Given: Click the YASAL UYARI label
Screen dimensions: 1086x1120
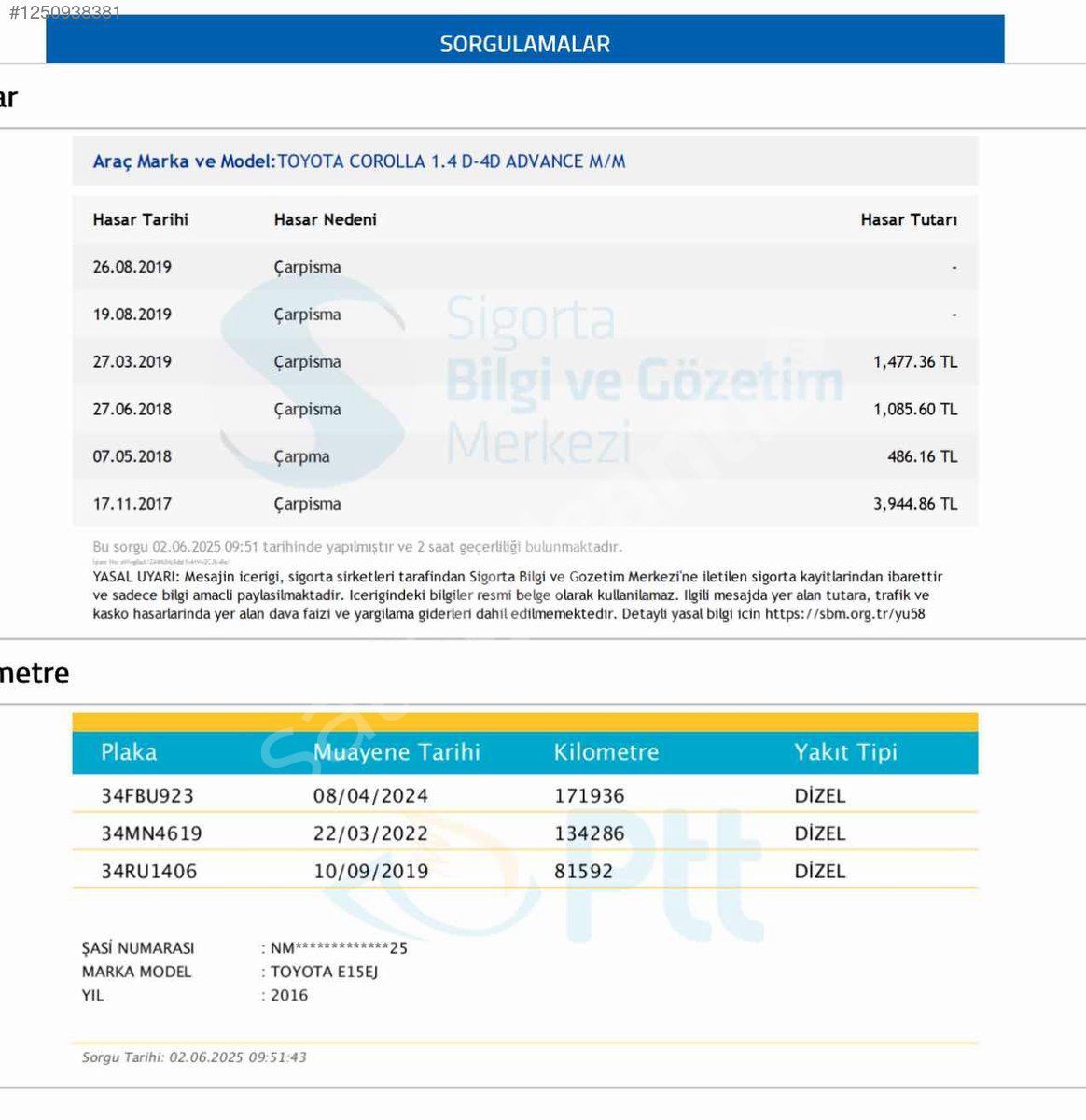Looking at the screenshot, I should click(x=136, y=577).
